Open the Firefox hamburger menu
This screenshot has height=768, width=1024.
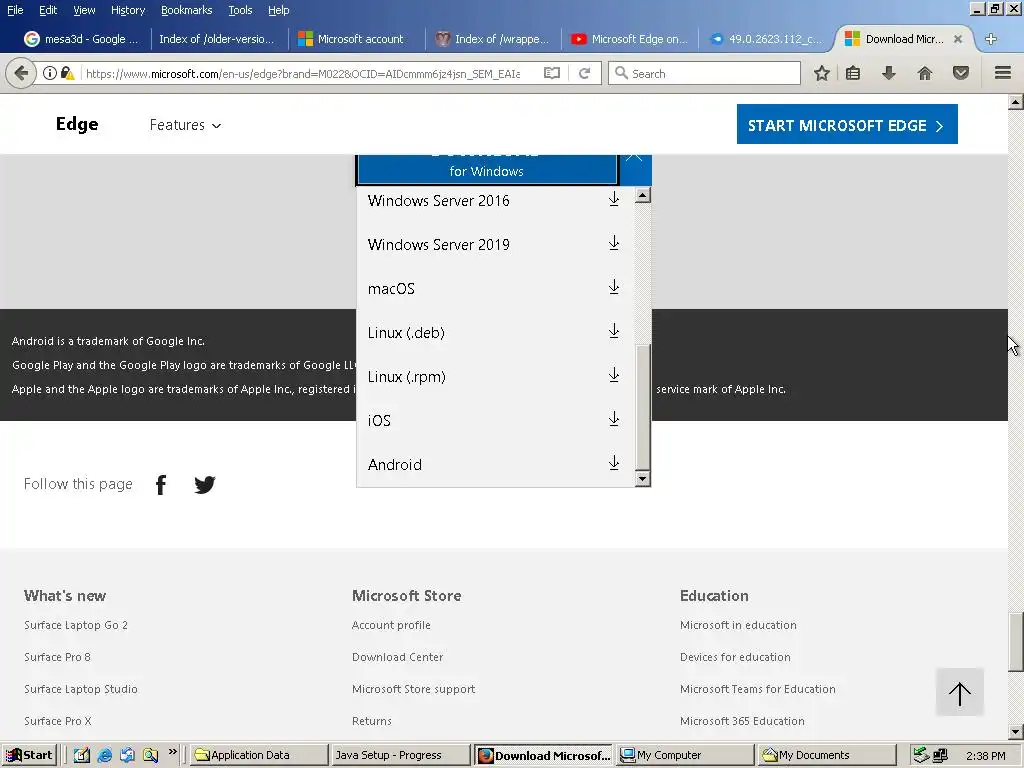click(x=1003, y=73)
